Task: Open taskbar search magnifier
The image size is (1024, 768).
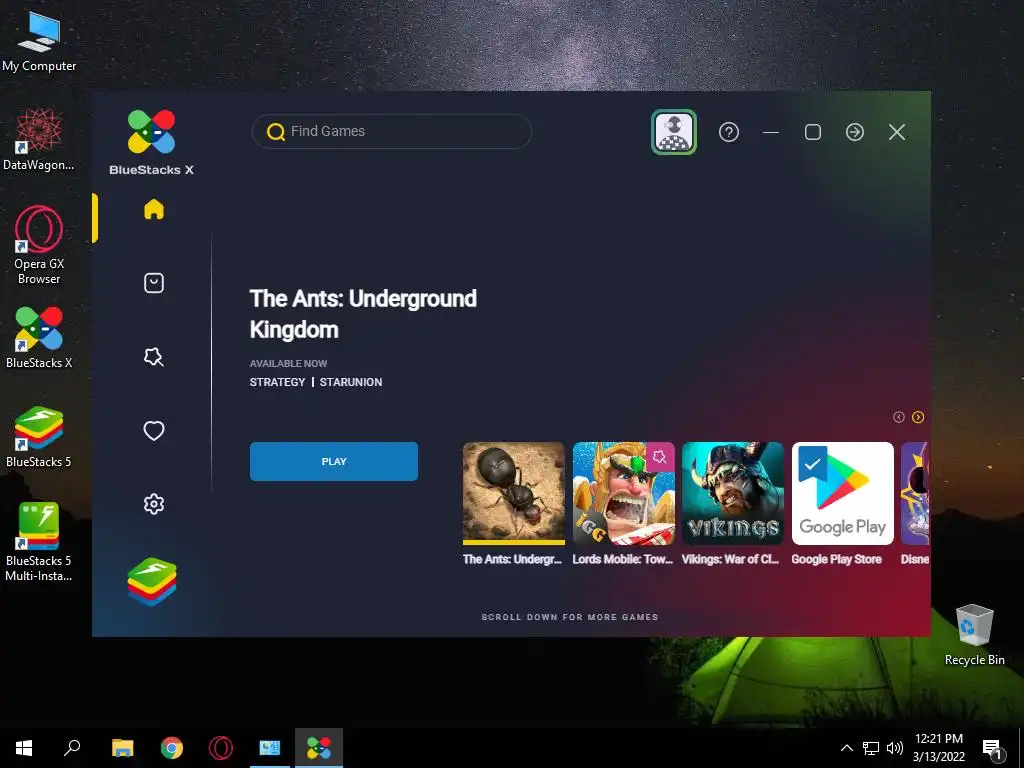Action: tap(72, 748)
